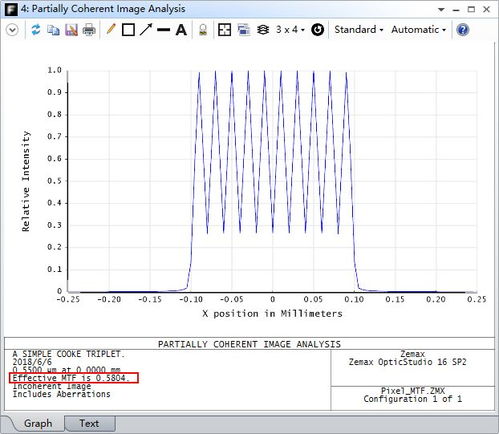Viewport: 499px width, 434px height.
Task: Save the graph using the disk icon
Action: 71,30
